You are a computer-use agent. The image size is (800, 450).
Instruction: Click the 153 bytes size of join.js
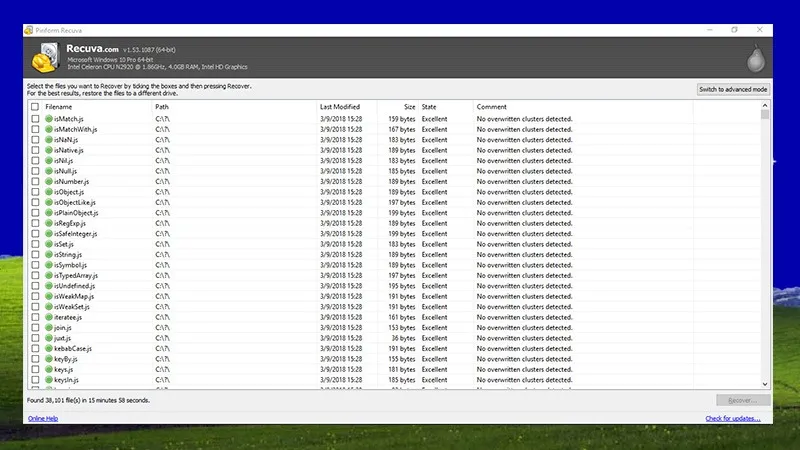coord(402,328)
